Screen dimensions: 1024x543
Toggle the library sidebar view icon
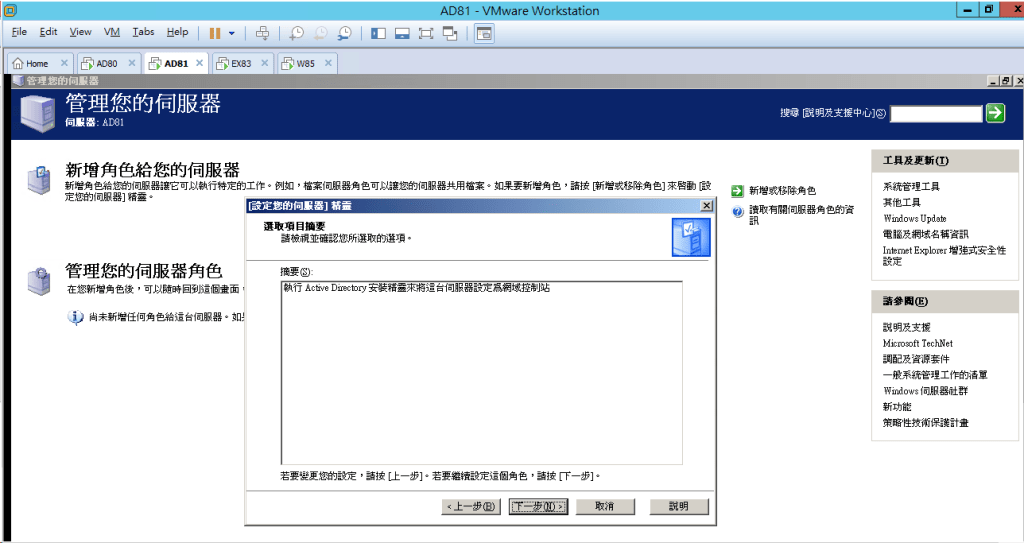378,32
